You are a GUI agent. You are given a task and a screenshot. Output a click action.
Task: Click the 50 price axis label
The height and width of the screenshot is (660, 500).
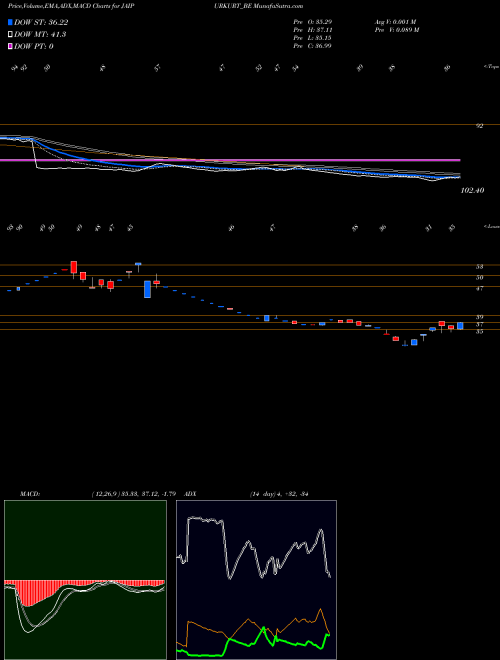point(479,277)
